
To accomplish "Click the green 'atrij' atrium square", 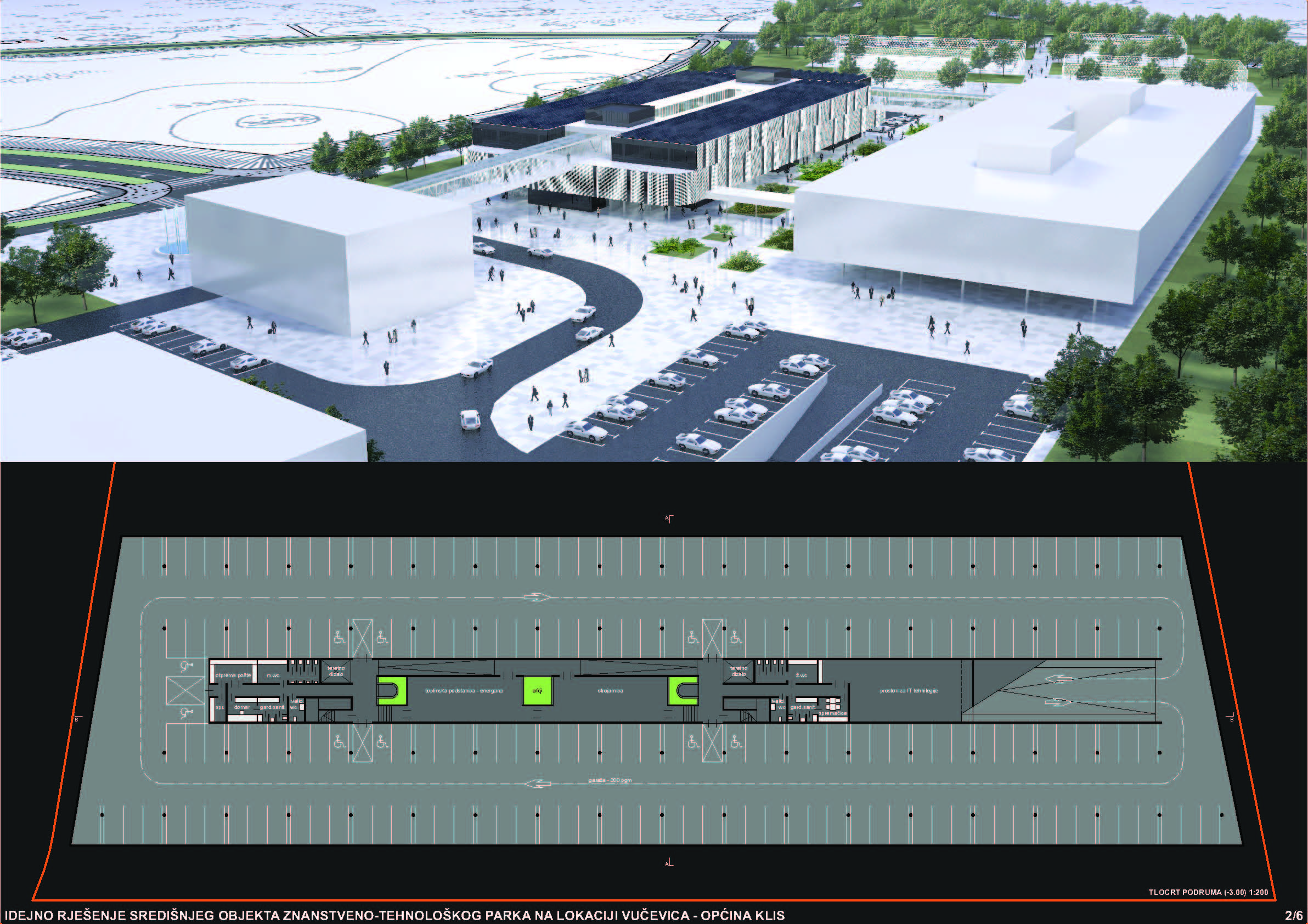I will click(x=537, y=690).
